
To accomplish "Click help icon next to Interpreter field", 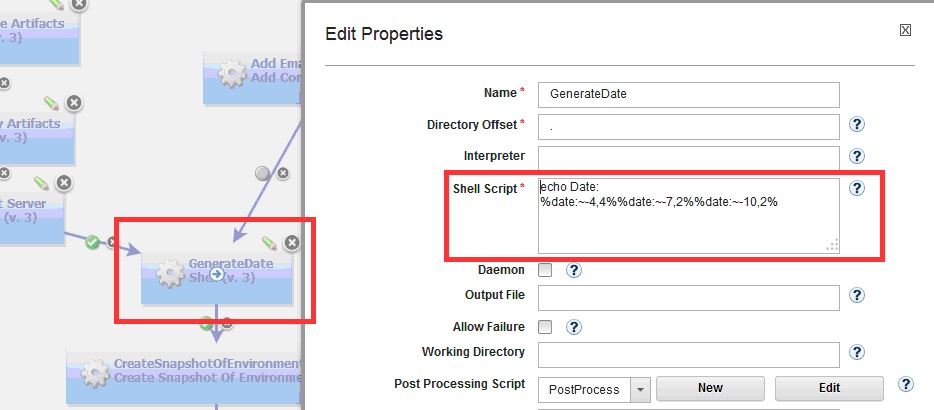I will [857, 156].
